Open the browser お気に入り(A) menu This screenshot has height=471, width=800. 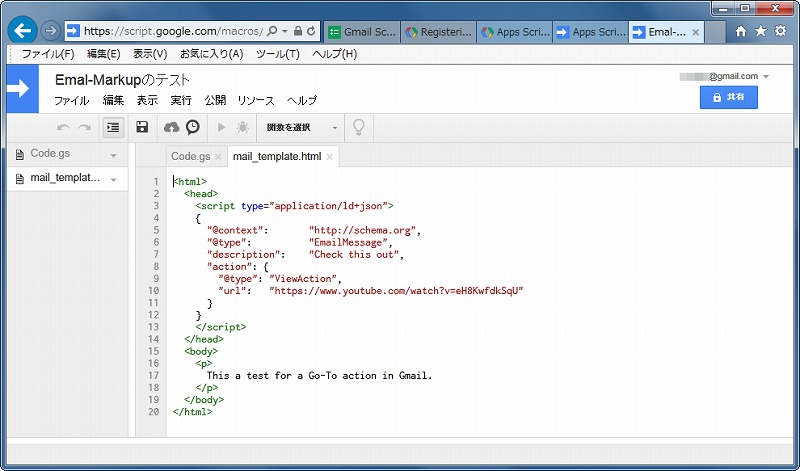(212, 54)
